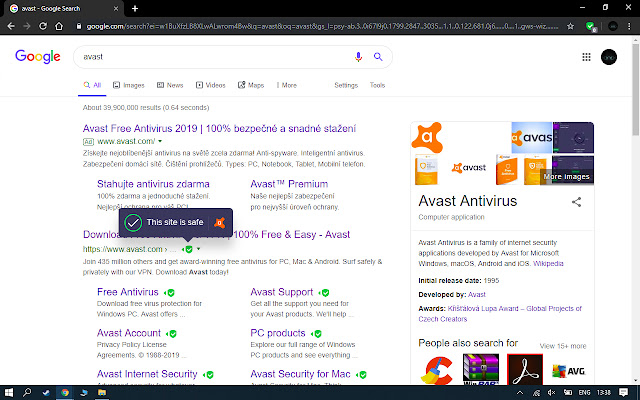
Task: Open Windows taskbar search
Action: point(27,393)
